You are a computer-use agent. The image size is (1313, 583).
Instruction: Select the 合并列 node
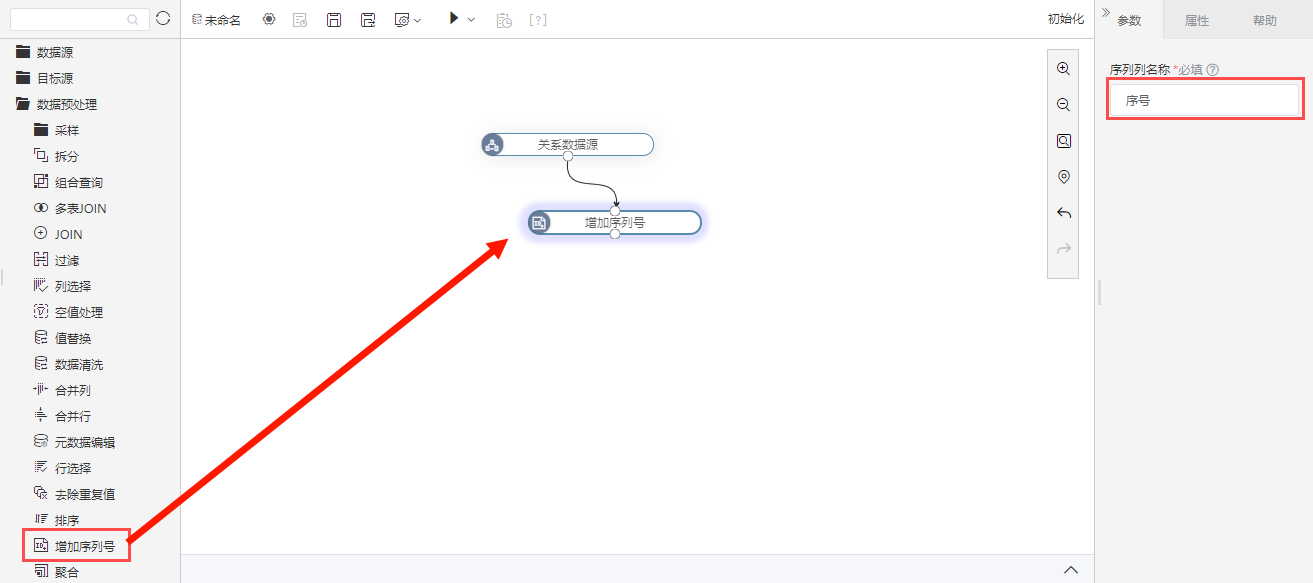click(x=62, y=390)
